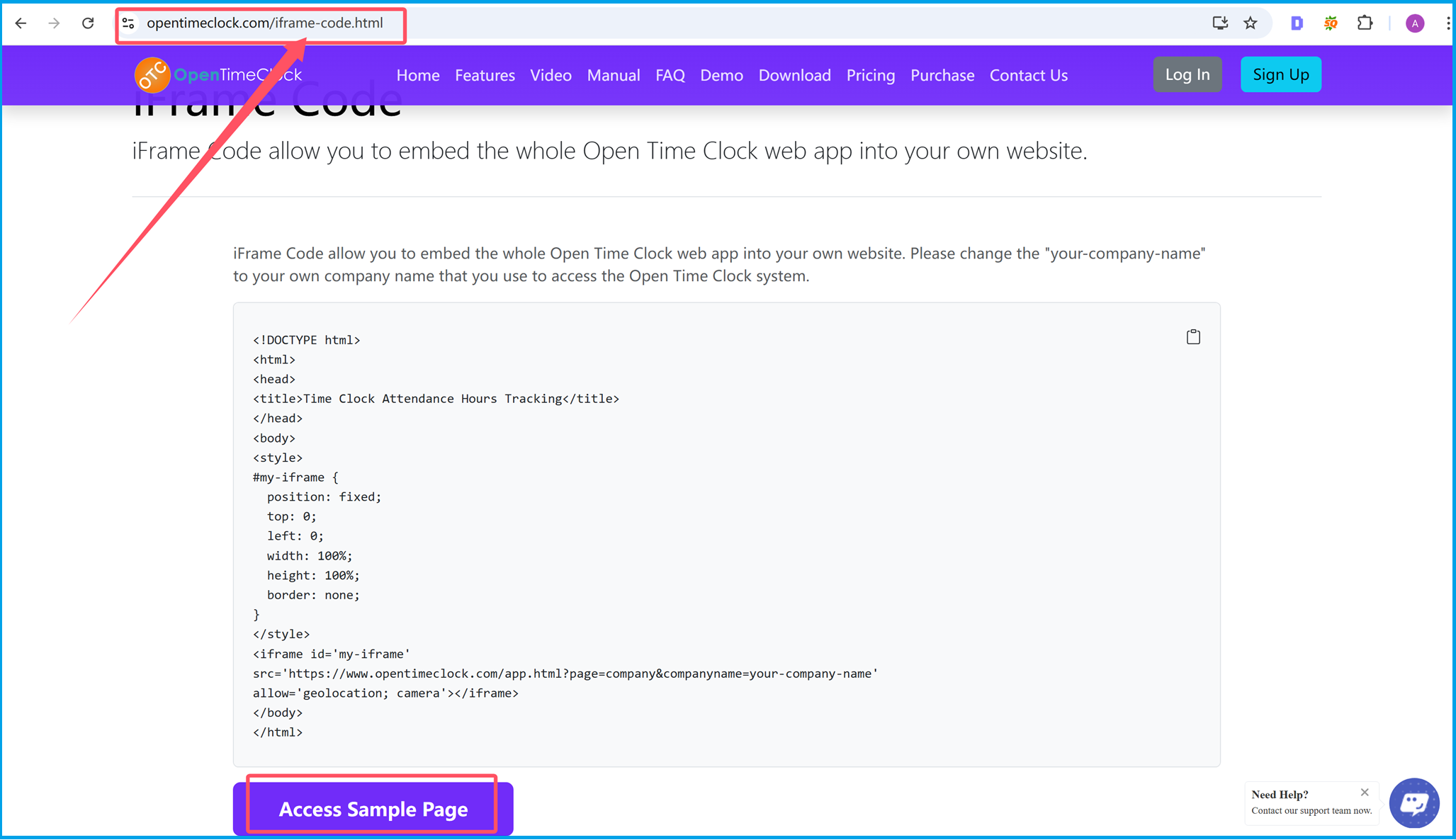
Task: Open the Demo nav link
Action: click(x=721, y=75)
